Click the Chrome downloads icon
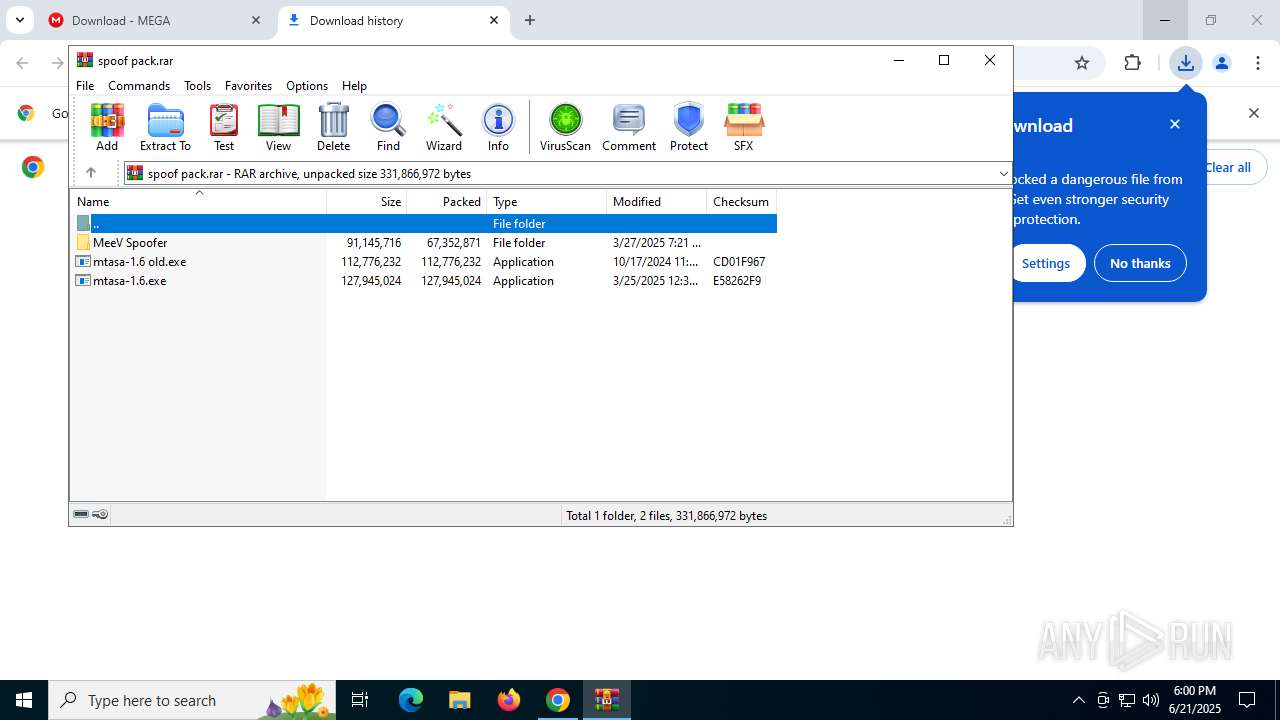 [1185, 63]
